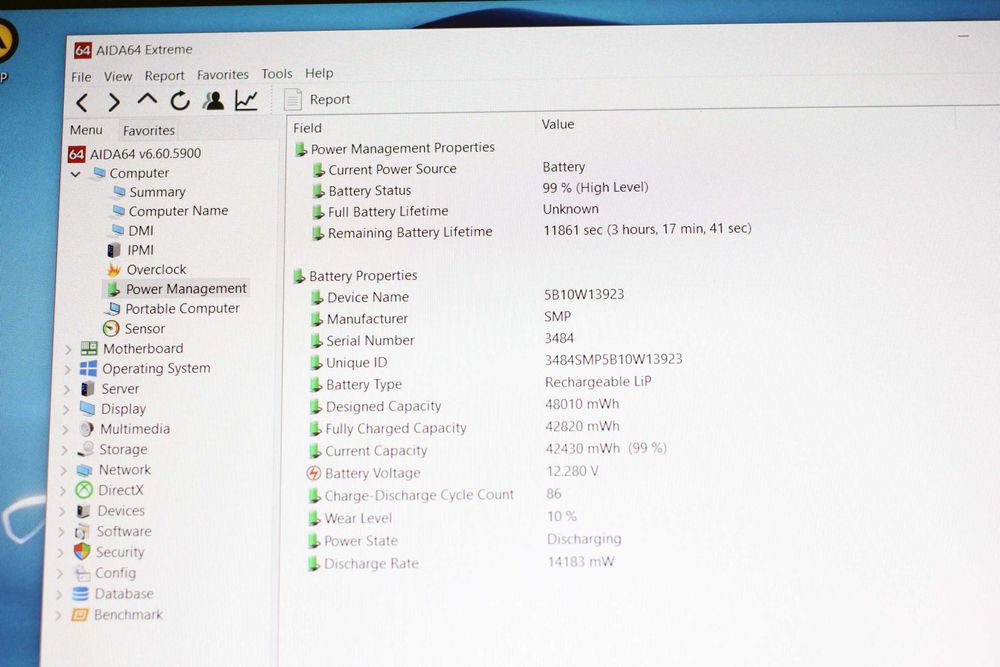
Task: Go back with the left arrow toolbar icon
Action: (x=82, y=102)
